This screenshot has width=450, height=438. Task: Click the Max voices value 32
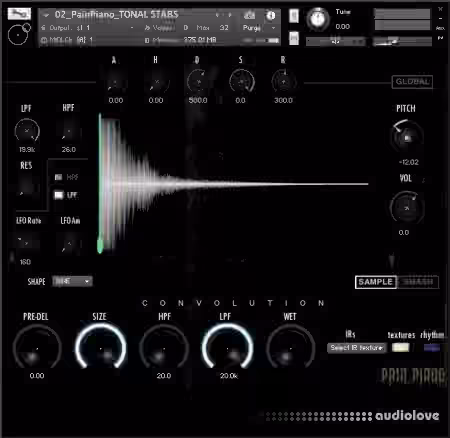(x=224, y=28)
